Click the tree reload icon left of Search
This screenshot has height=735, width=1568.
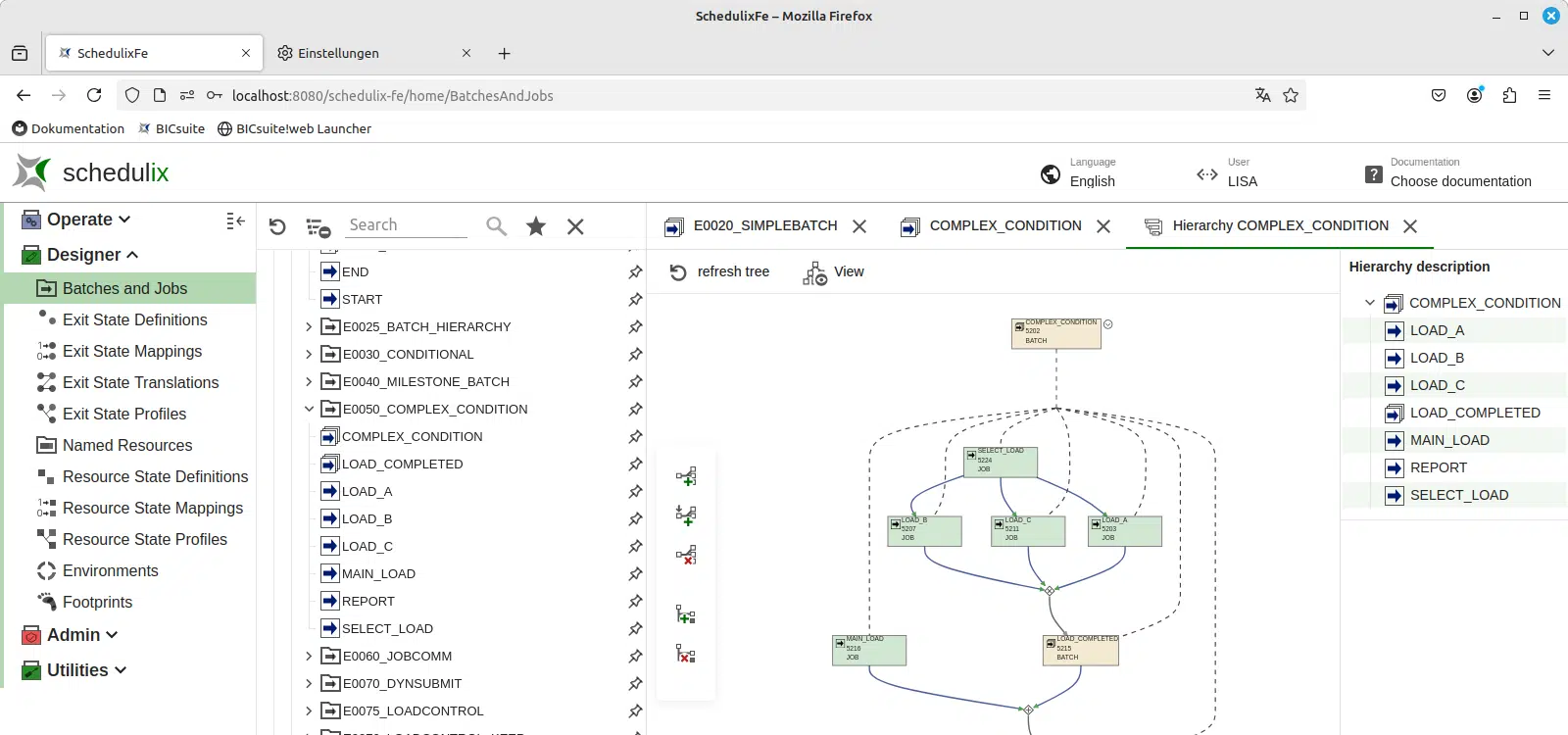(277, 227)
